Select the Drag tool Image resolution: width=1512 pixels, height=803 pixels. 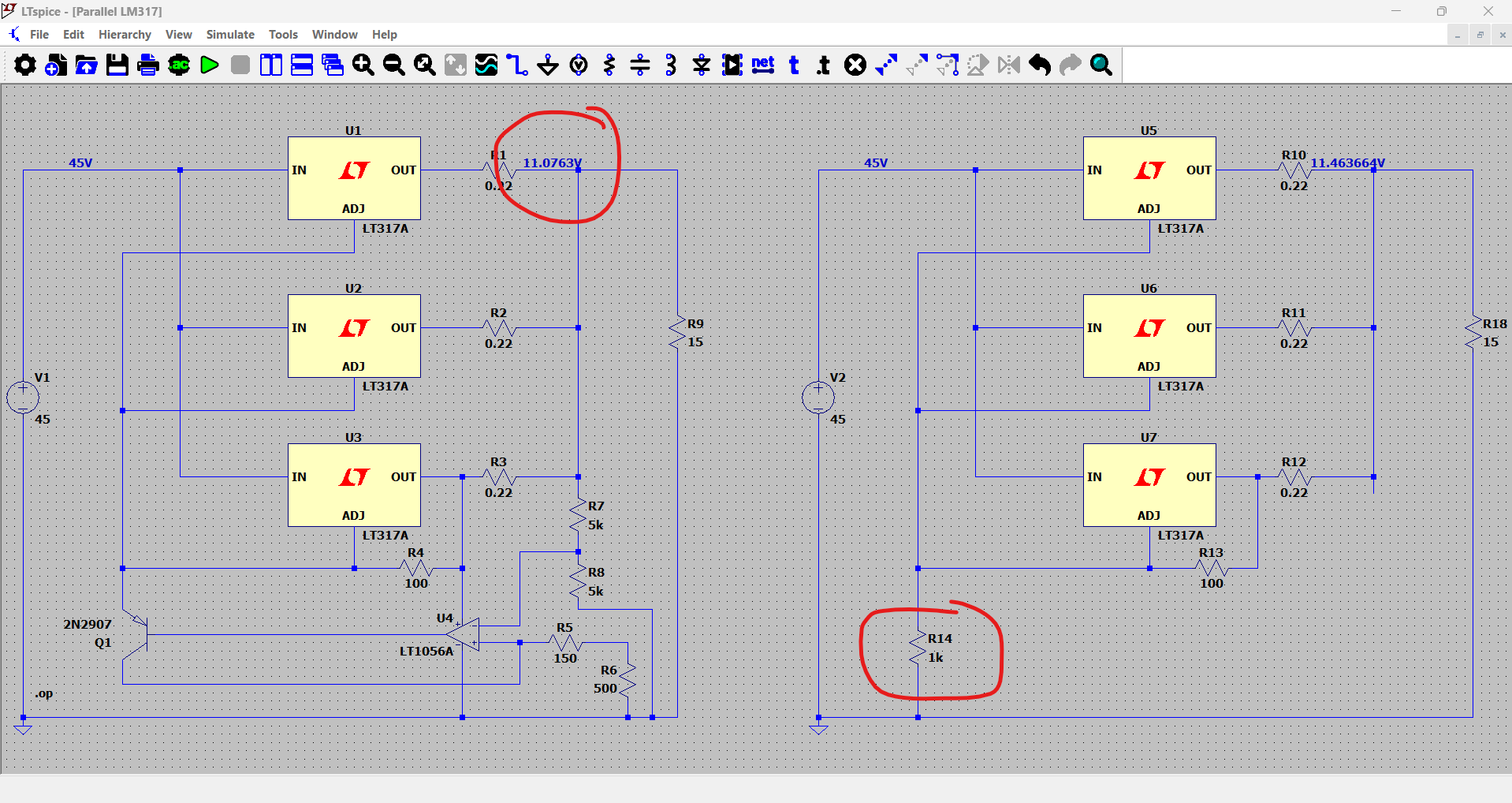pyautogui.click(x=948, y=65)
